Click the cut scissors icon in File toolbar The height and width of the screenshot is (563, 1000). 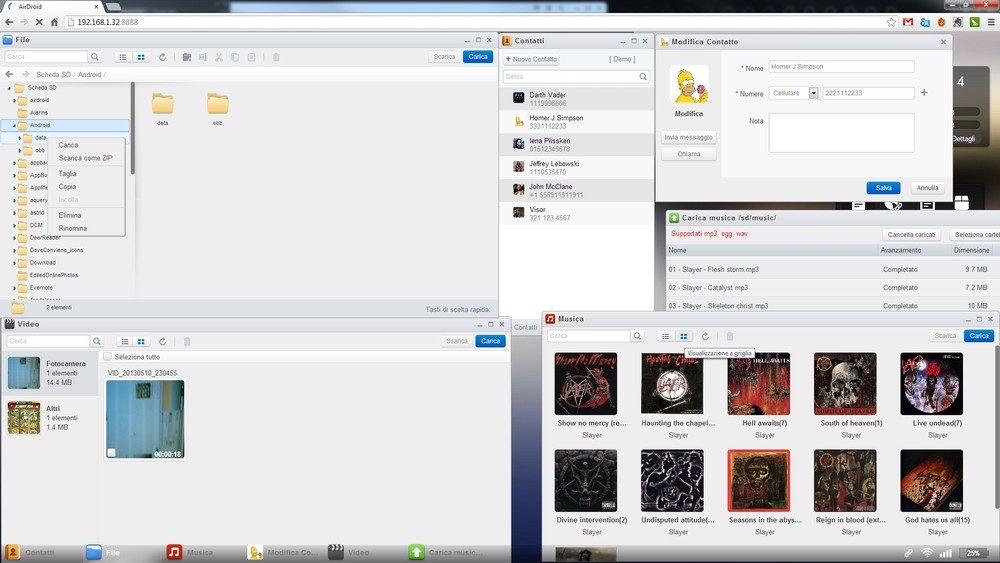[219, 57]
